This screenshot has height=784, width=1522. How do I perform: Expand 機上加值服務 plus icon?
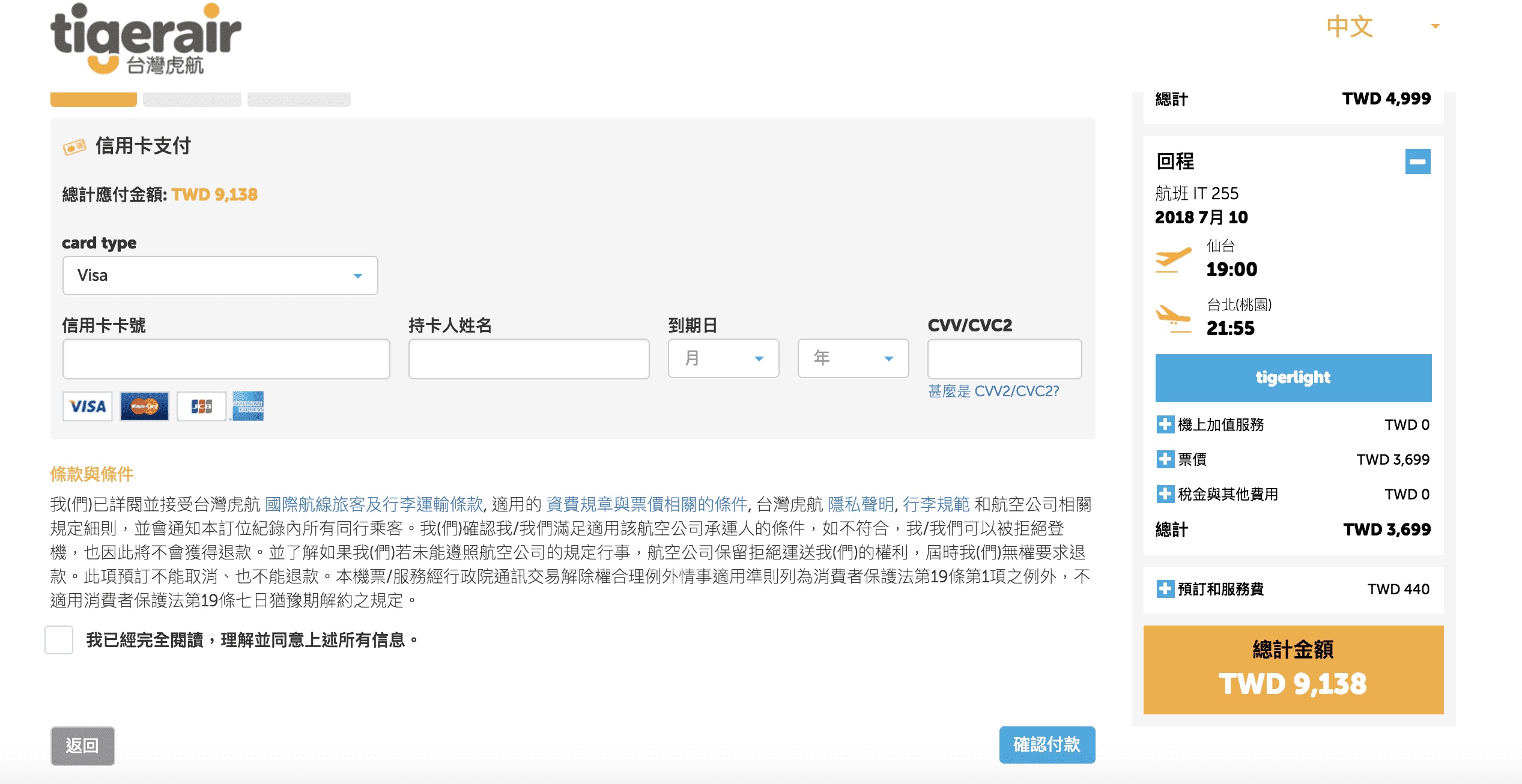(x=1165, y=424)
